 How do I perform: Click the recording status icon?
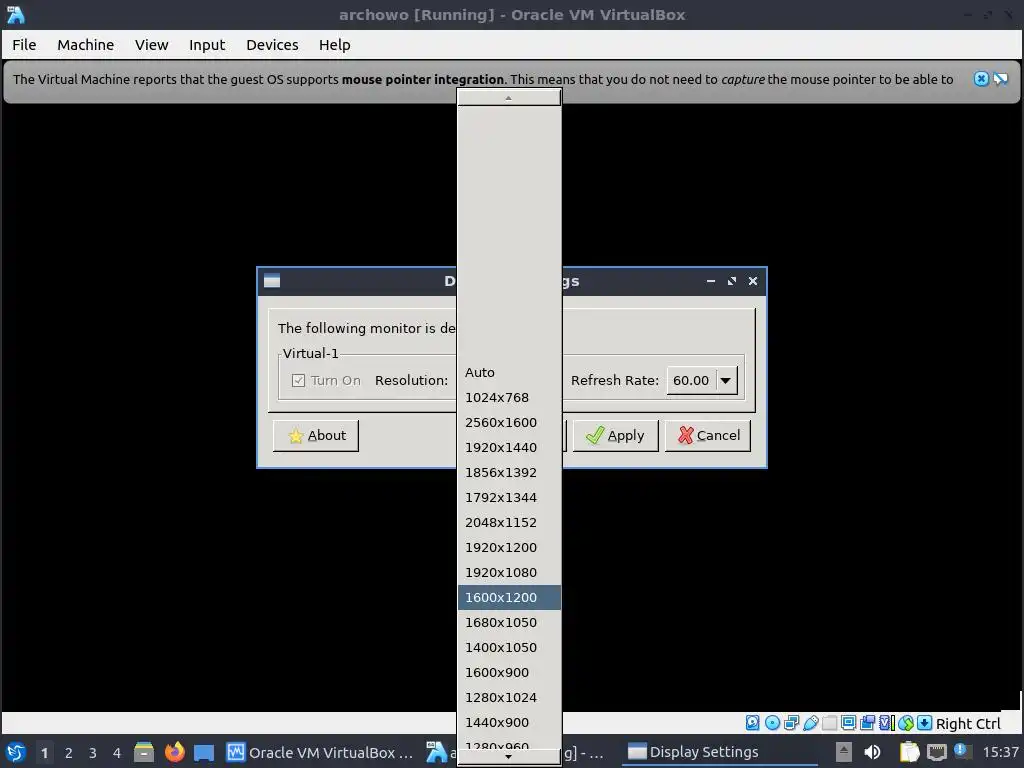tap(868, 723)
